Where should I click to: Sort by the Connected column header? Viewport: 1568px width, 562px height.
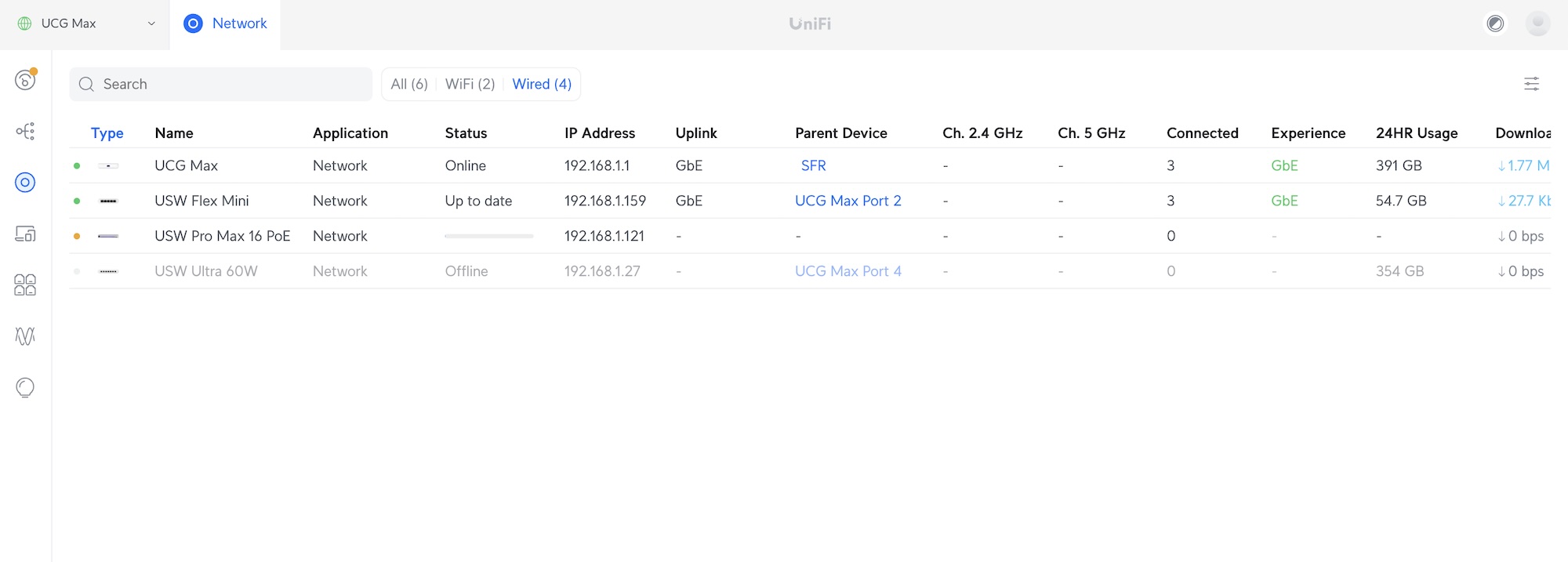1203,133
